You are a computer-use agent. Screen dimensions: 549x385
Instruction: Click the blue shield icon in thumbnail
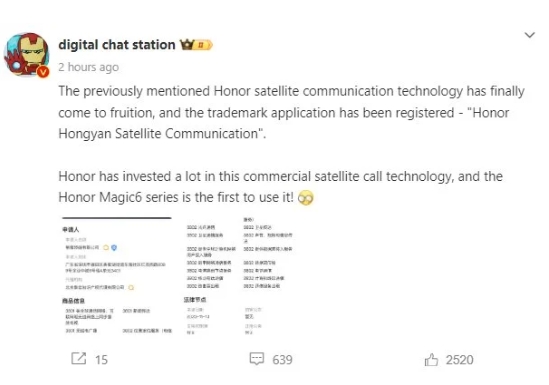pos(114,247)
